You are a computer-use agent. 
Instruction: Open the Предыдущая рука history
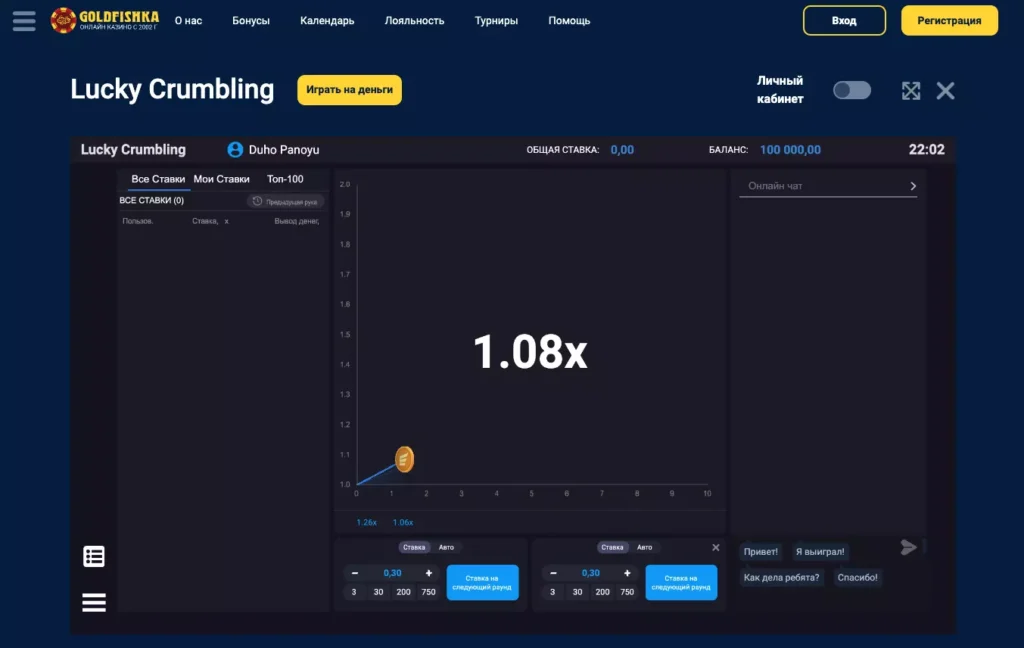tap(286, 201)
